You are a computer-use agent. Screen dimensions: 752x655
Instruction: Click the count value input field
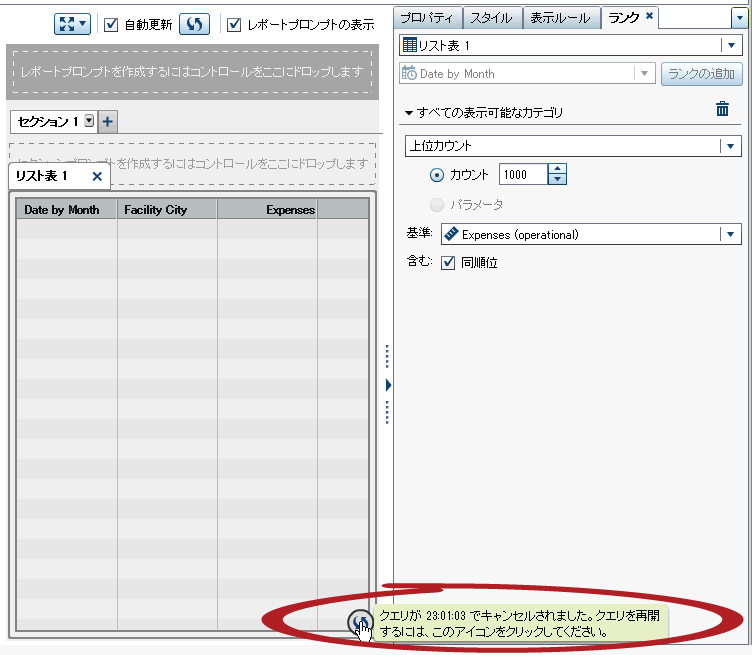522,174
